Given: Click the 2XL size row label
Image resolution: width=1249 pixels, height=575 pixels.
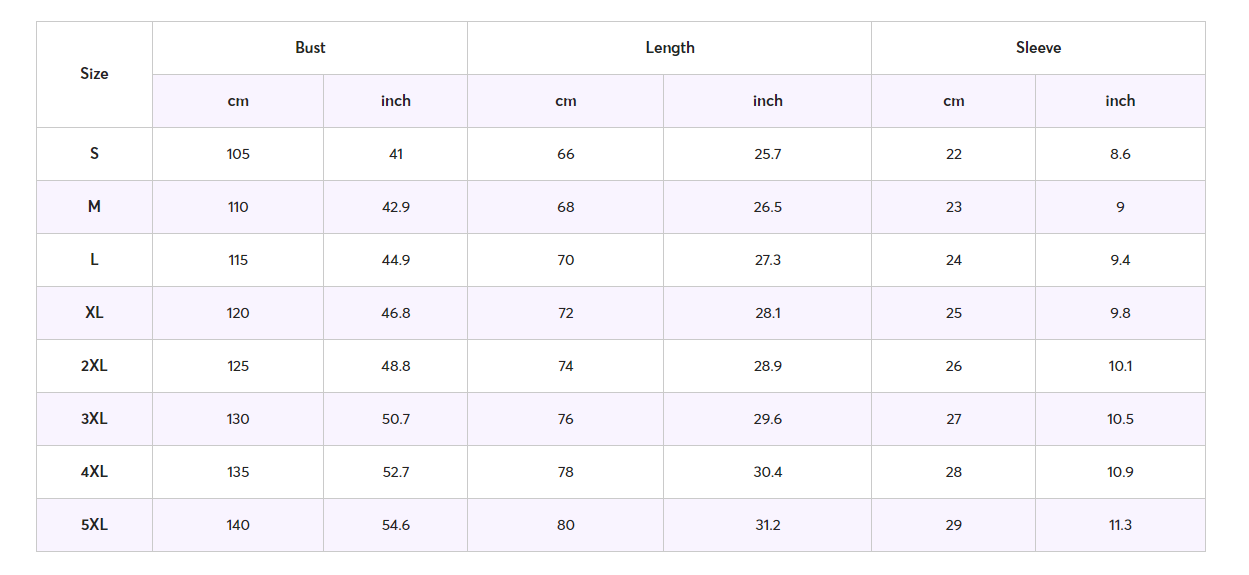Looking at the screenshot, I should 94,366.
